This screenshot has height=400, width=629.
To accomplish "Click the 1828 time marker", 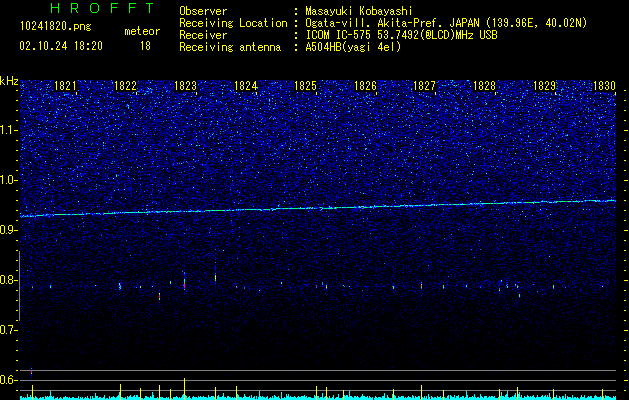I will (484, 86).
